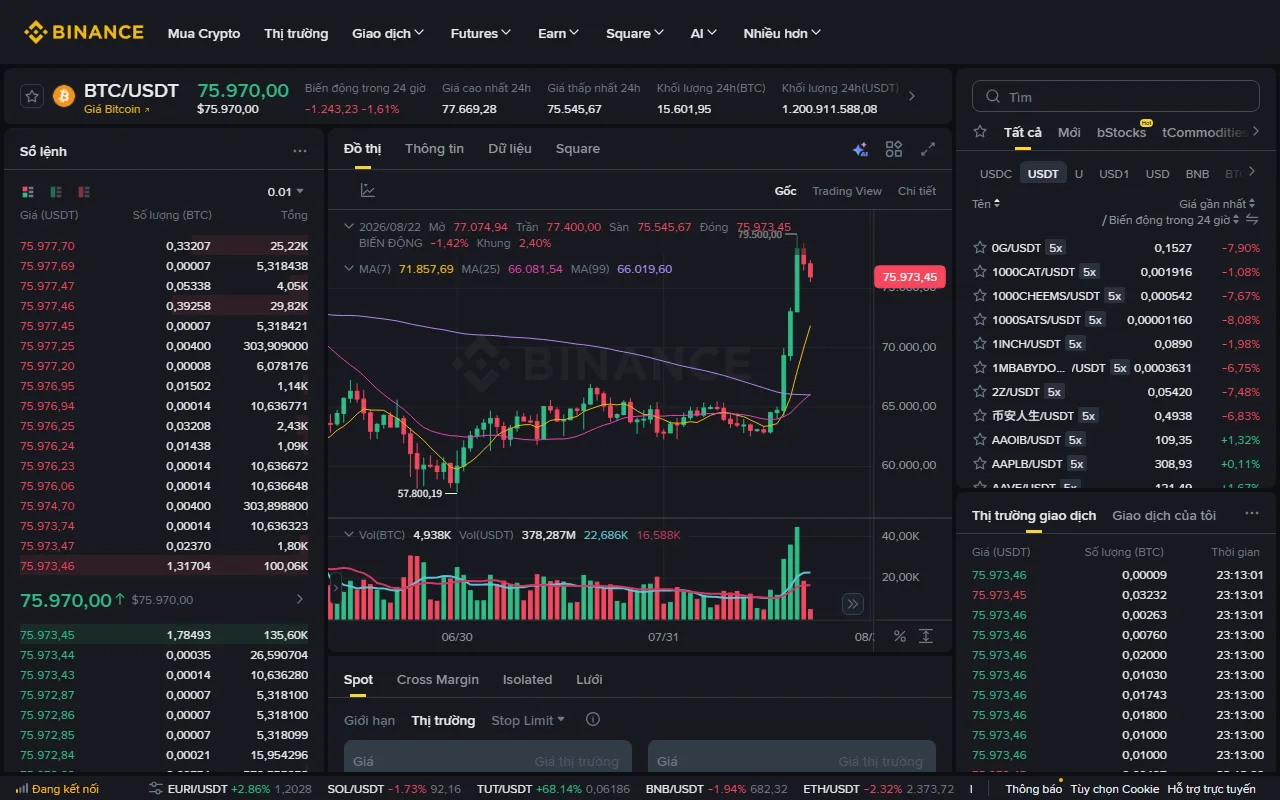1280x800 pixels.
Task: Collapse the OHLC date legend row
Action: tap(349, 227)
